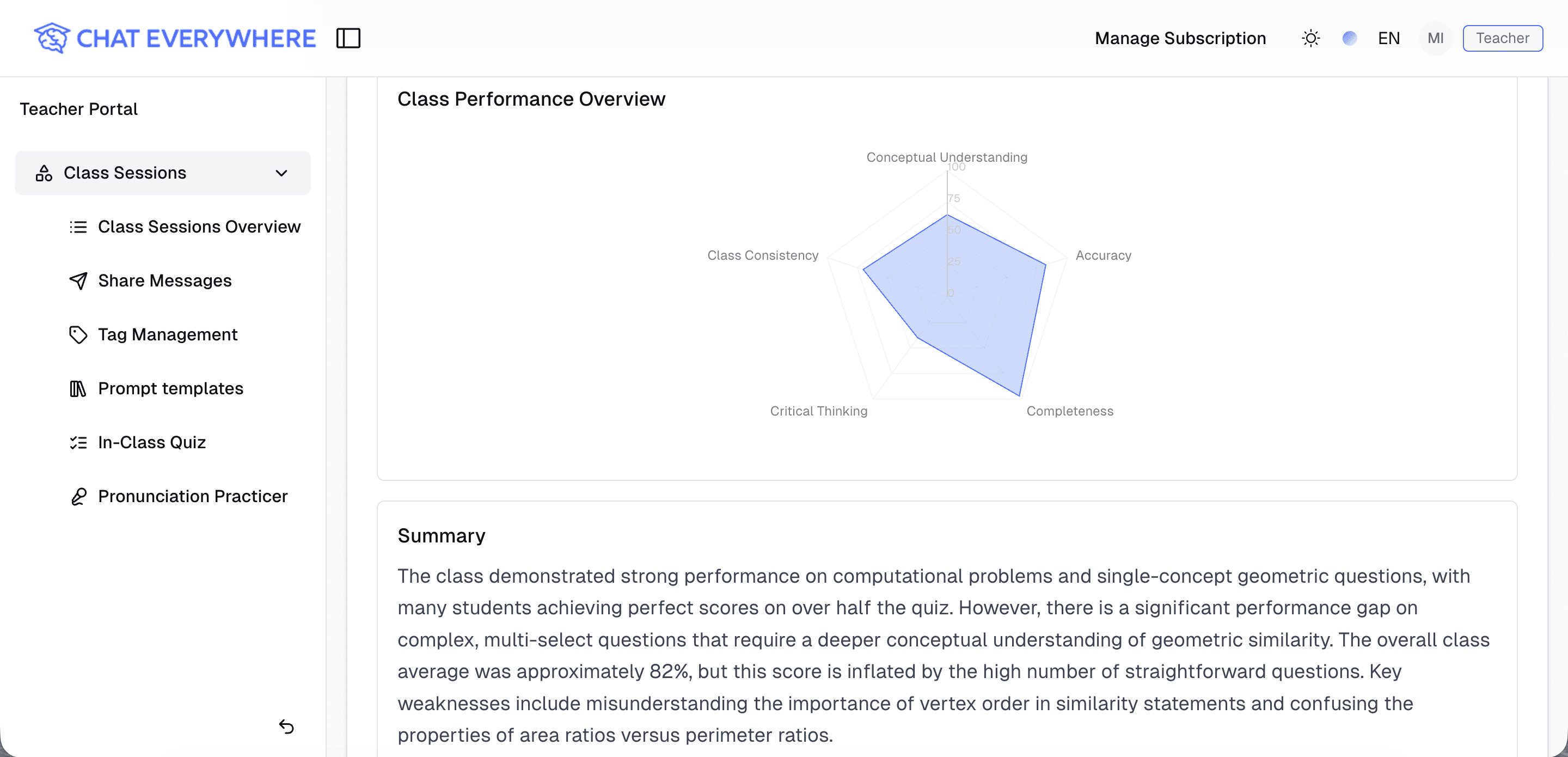Open the EN language selector
The width and height of the screenshot is (1568, 757).
(1388, 38)
